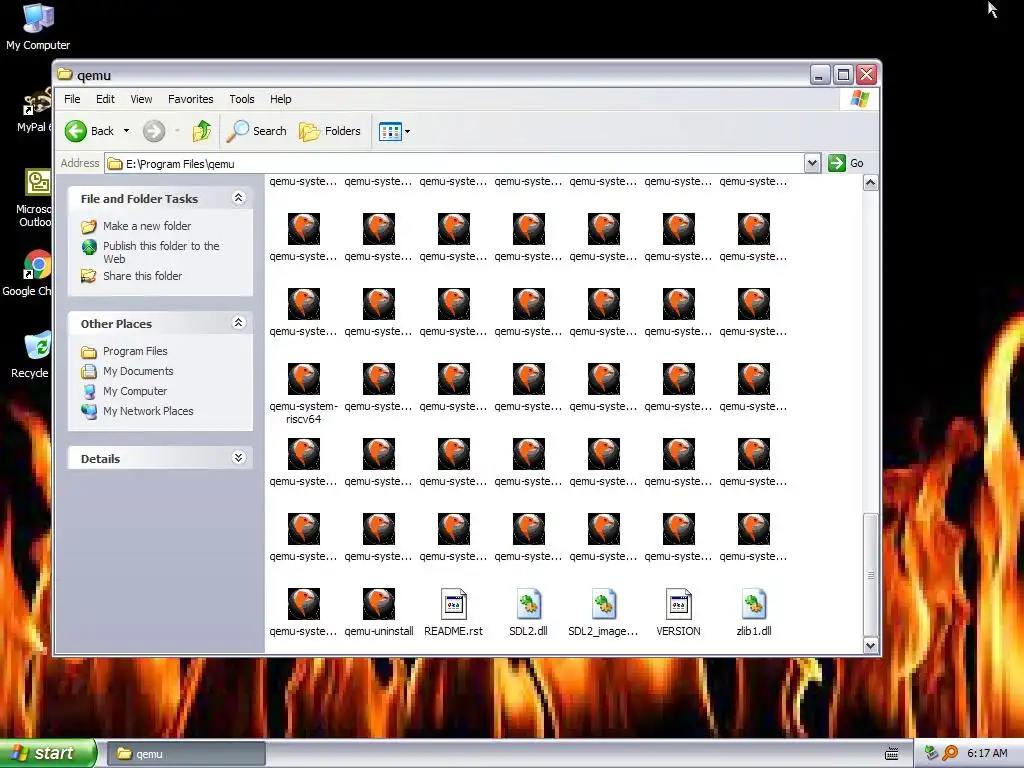The height and width of the screenshot is (768, 1024).
Task: Open the Tools menu
Action: pos(242,99)
